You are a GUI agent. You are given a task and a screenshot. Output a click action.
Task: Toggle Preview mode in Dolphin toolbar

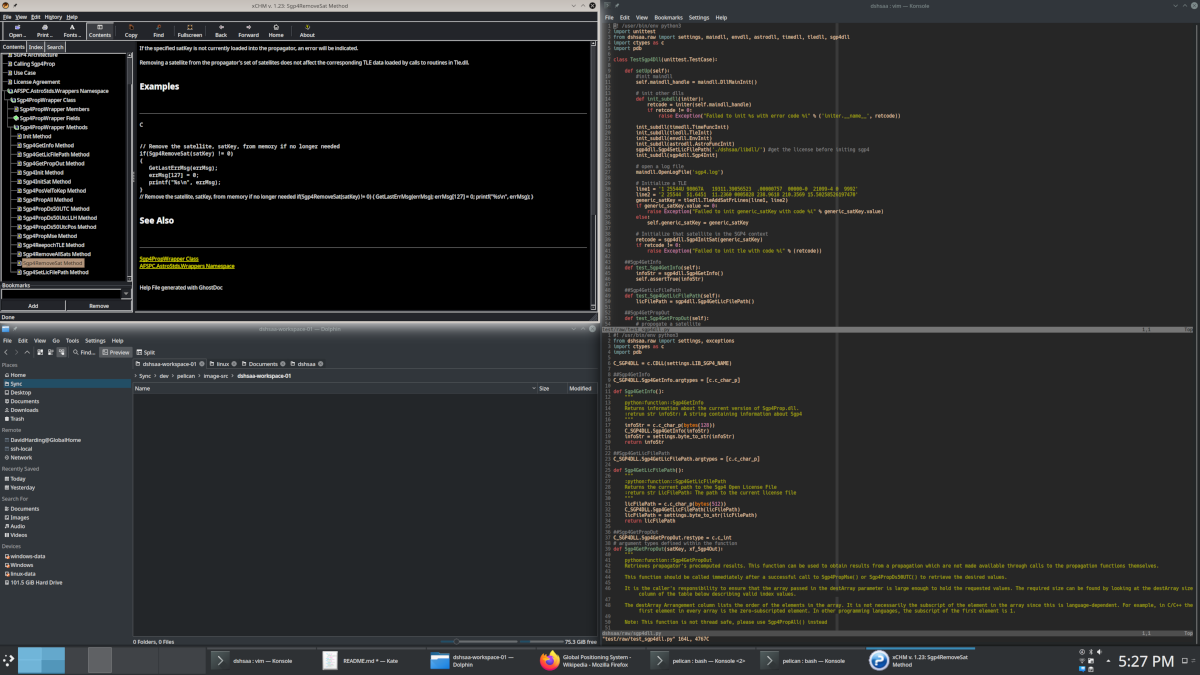(116, 352)
